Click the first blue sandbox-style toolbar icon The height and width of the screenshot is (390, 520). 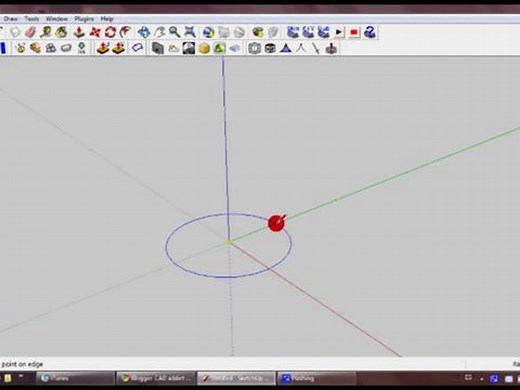coord(293,32)
